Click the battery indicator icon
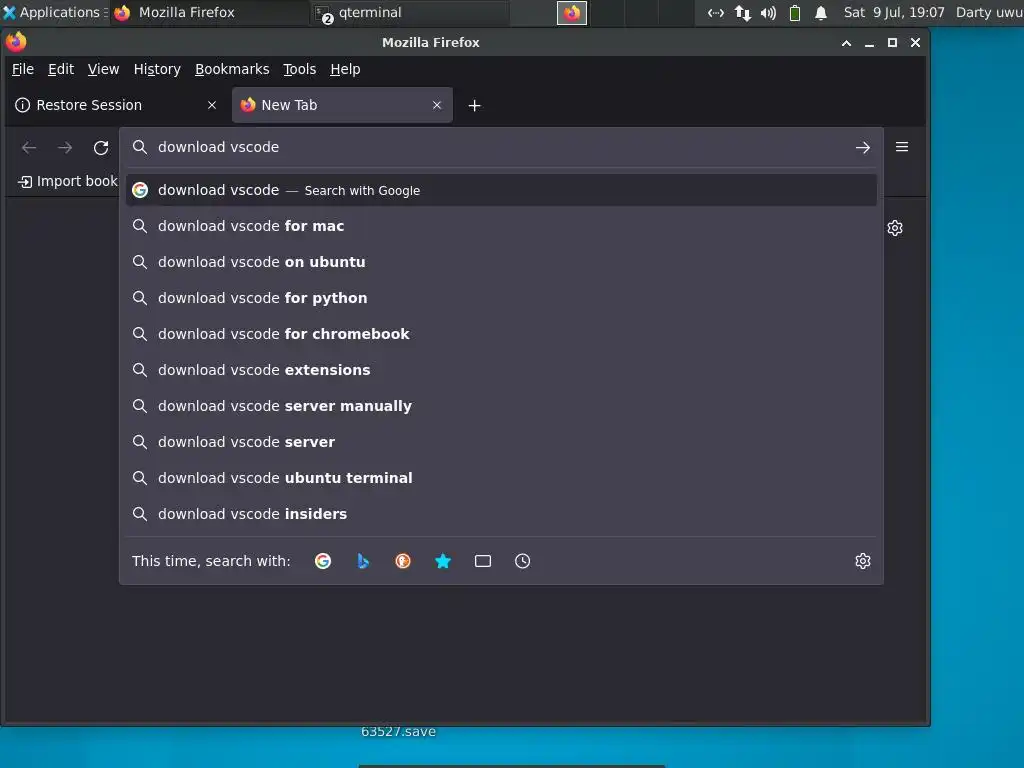The height and width of the screenshot is (768, 1024). pyautogui.click(x=795, y=12)
